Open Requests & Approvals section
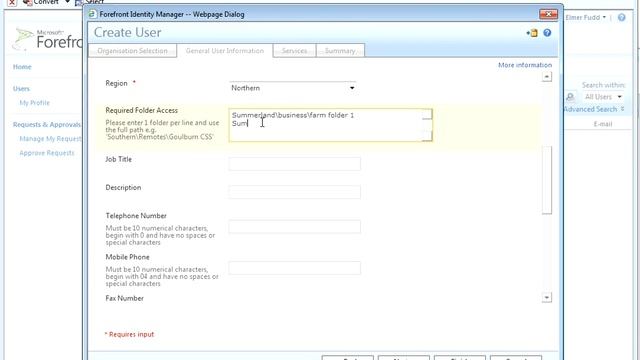640x360 pixels. pyautogui.click(x=47, y=124)
